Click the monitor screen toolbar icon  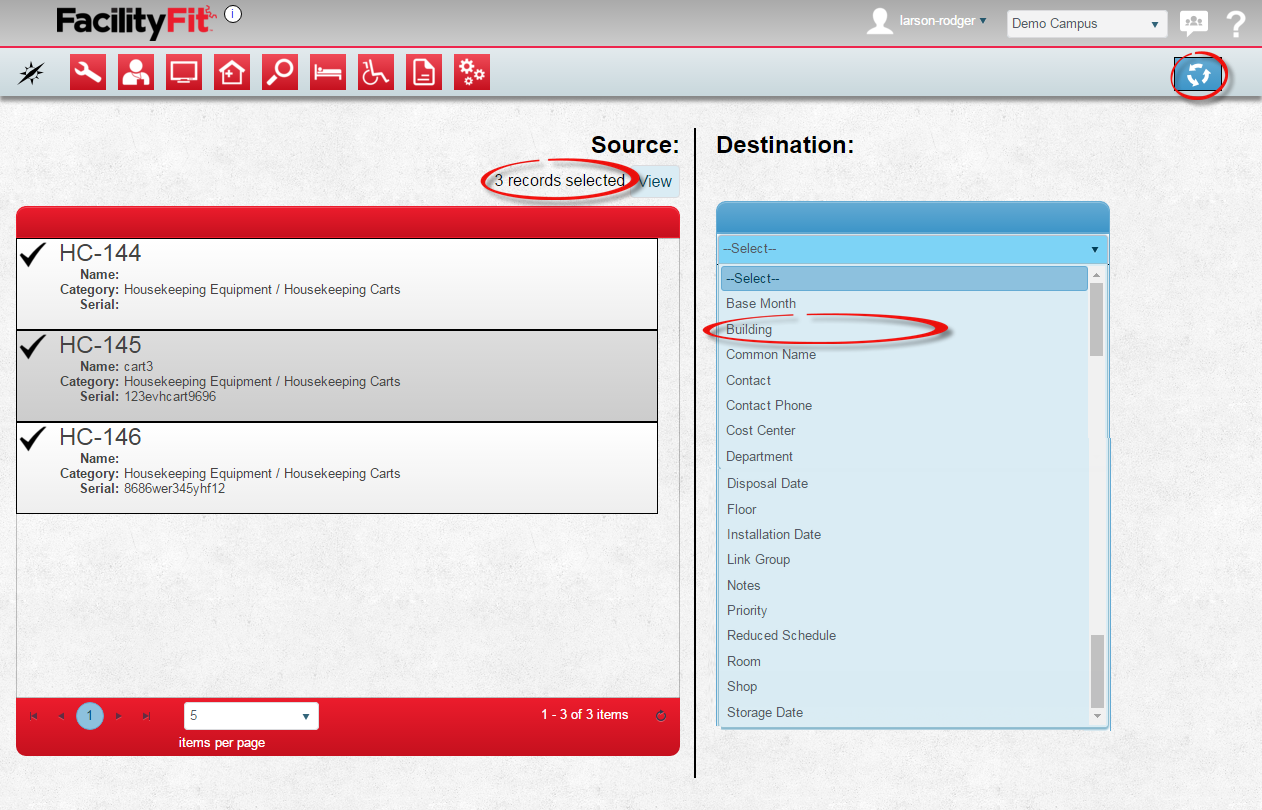click(x=184, y=72)
